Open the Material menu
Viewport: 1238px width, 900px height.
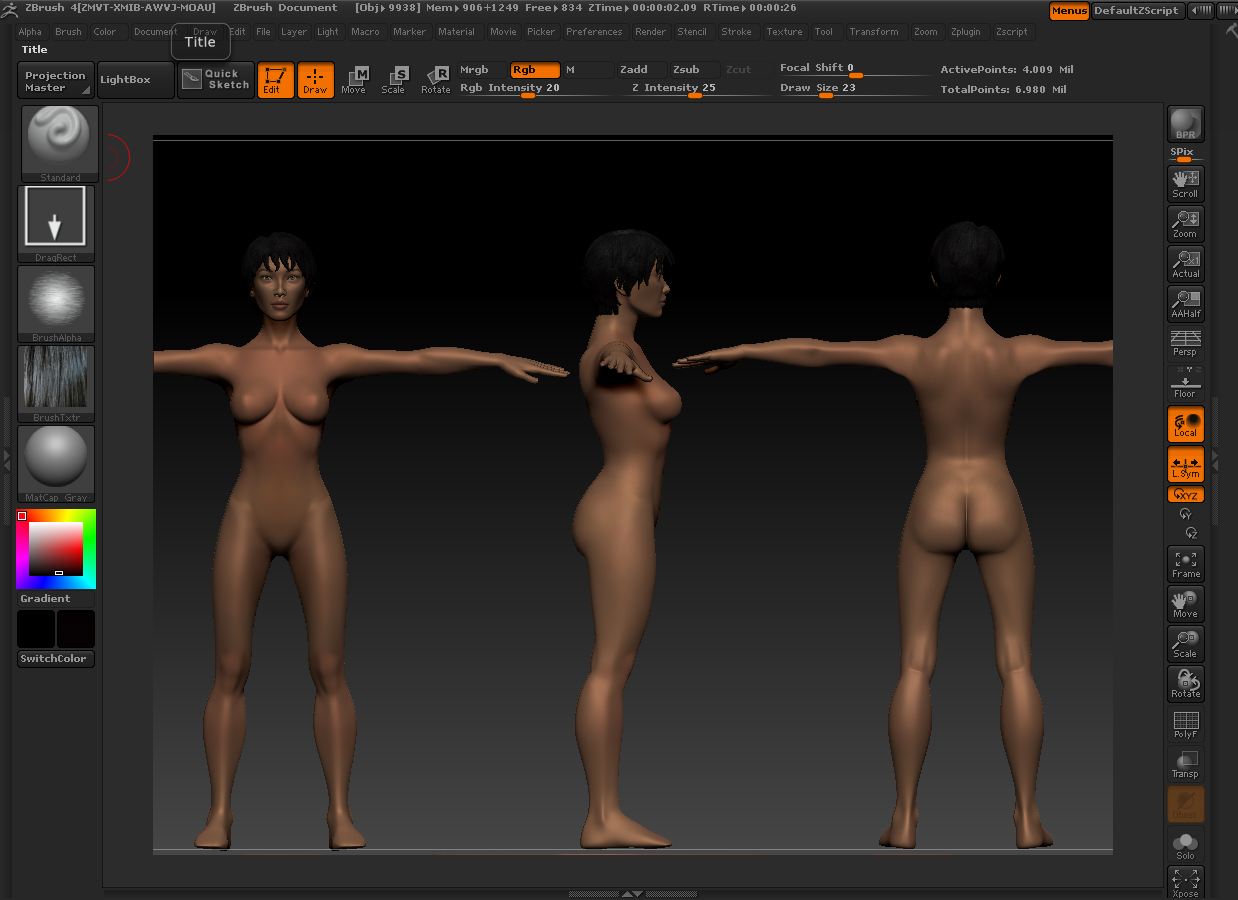tap(456, 32)
